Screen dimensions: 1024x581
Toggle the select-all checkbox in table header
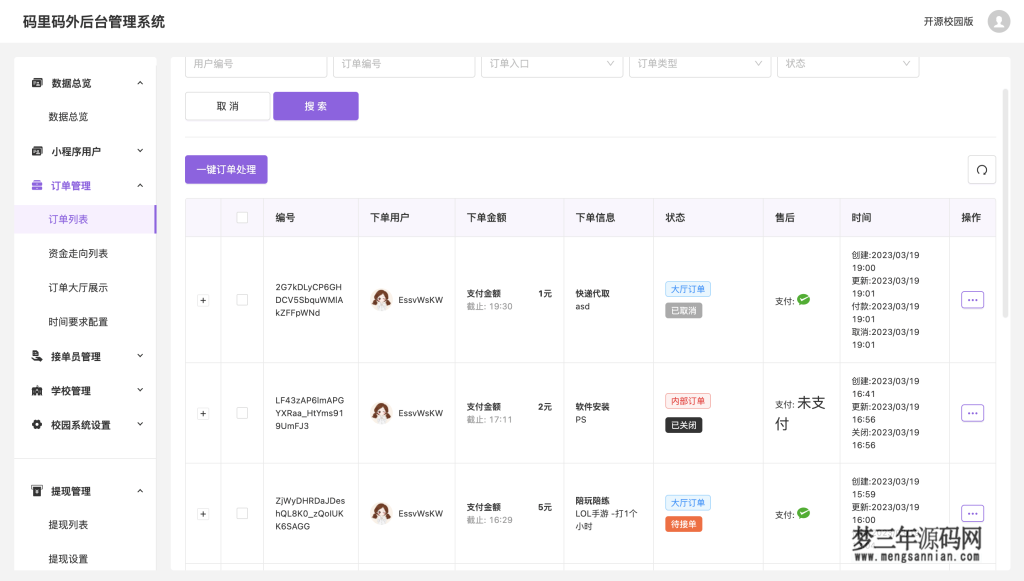point(241,217)
